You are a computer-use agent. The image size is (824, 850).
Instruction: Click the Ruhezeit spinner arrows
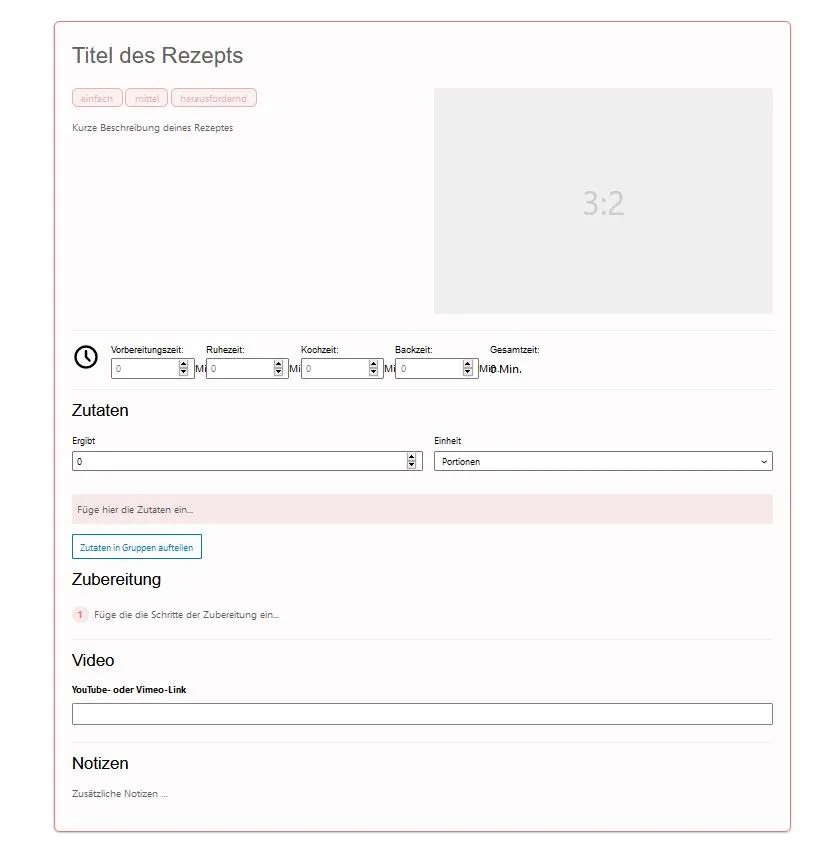click(278, 369)
